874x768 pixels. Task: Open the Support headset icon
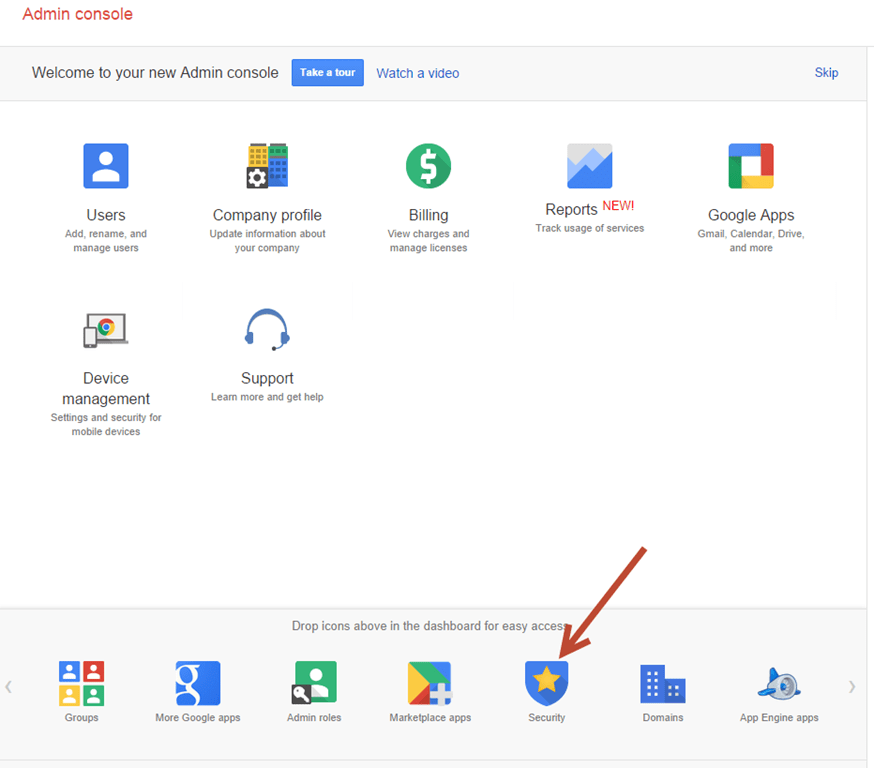click(267, 329)
